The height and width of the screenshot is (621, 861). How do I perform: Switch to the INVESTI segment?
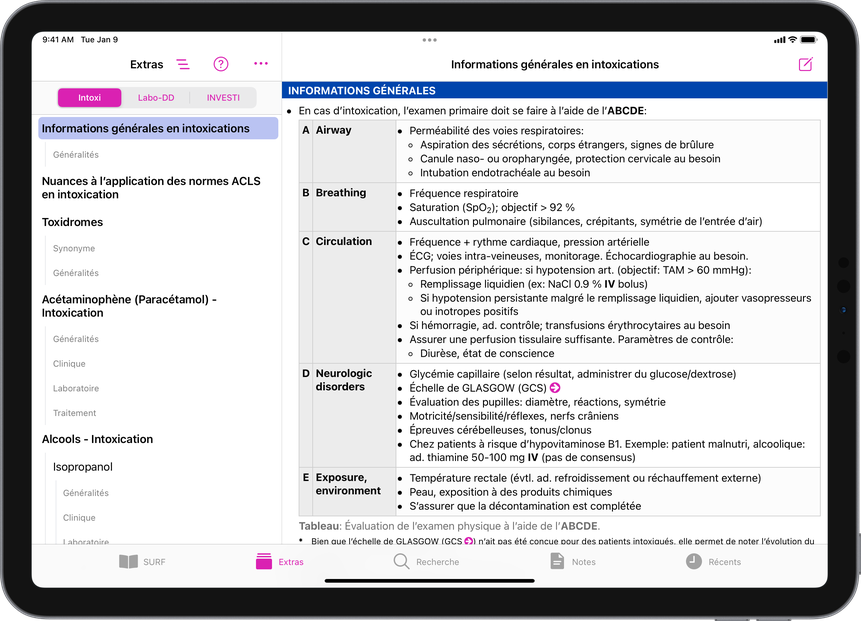click(x=223, y=98)
